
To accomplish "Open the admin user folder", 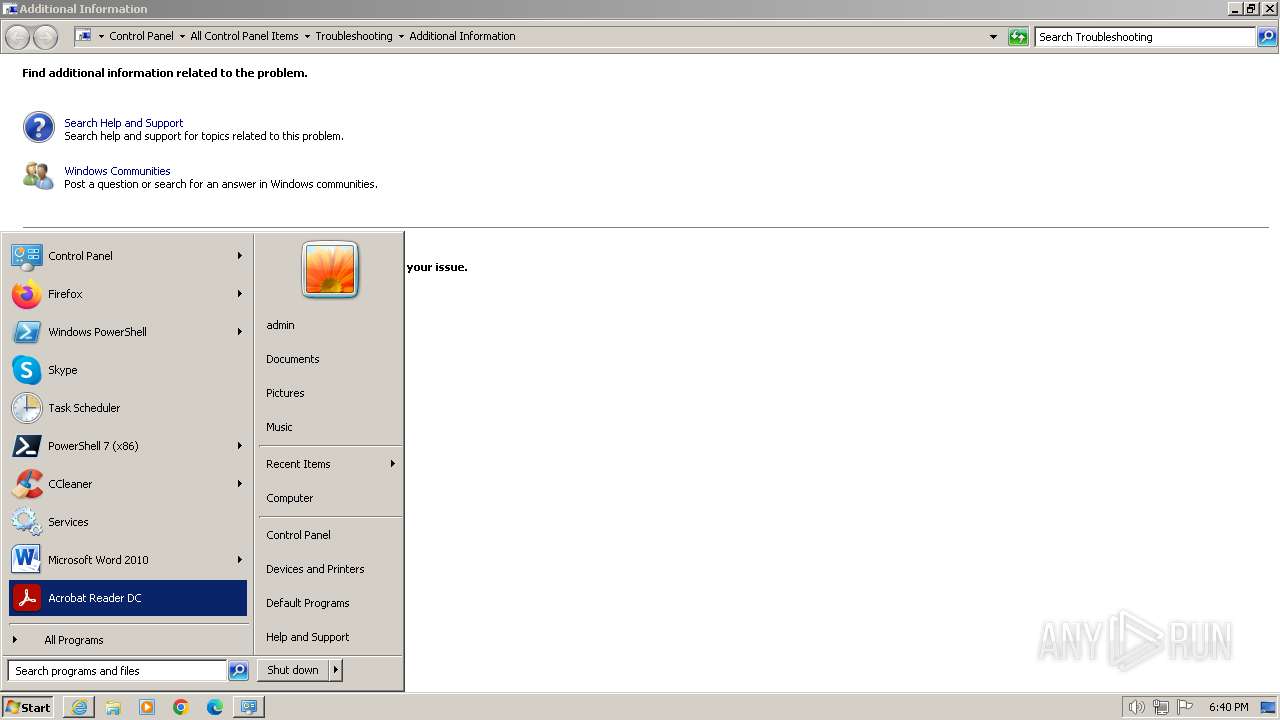I will 280,325.
